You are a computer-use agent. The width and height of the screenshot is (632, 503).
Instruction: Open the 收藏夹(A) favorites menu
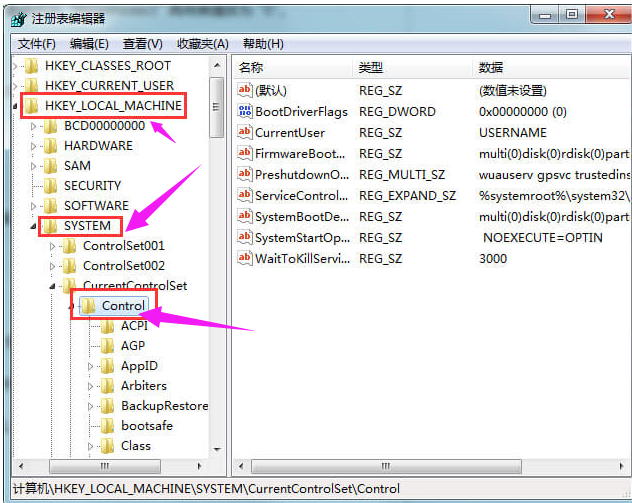[202, 44]
